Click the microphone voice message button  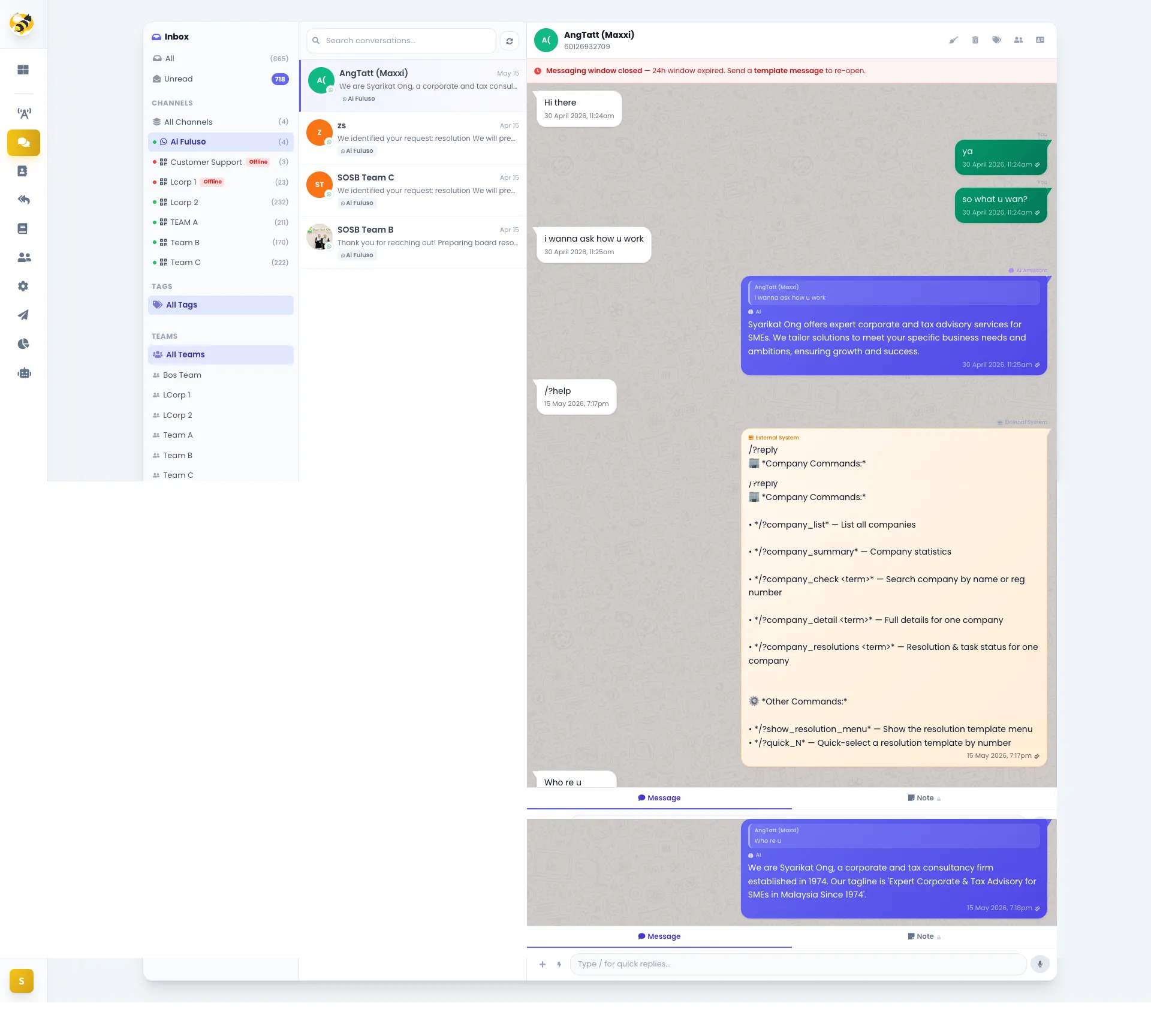(x=1040, y=964)
